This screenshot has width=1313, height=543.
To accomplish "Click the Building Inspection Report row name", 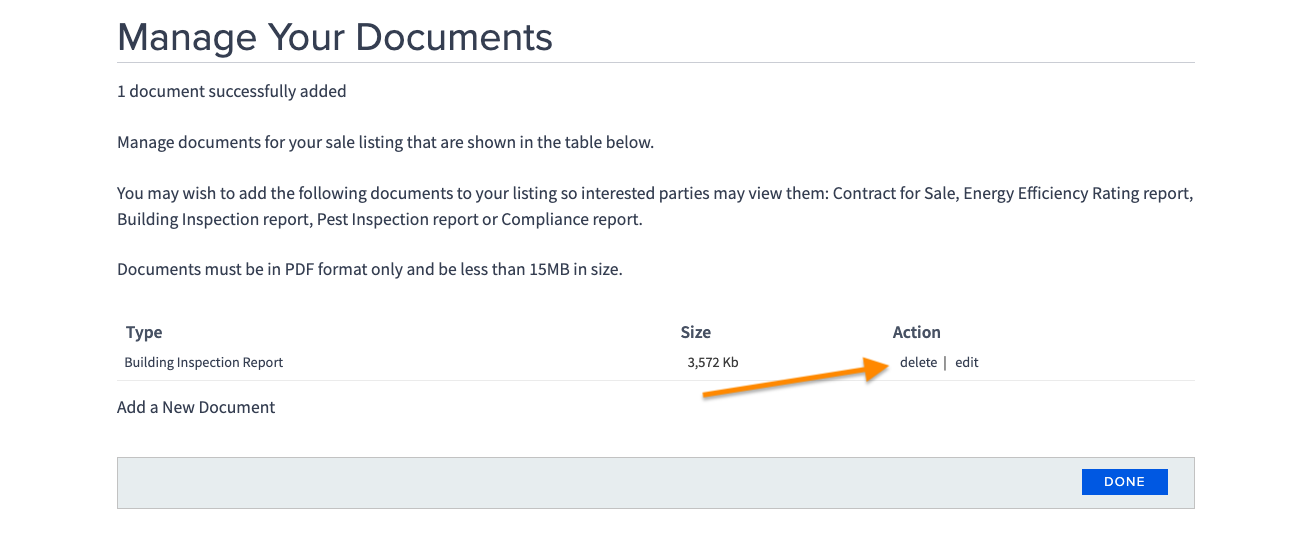I will point(204,362).
